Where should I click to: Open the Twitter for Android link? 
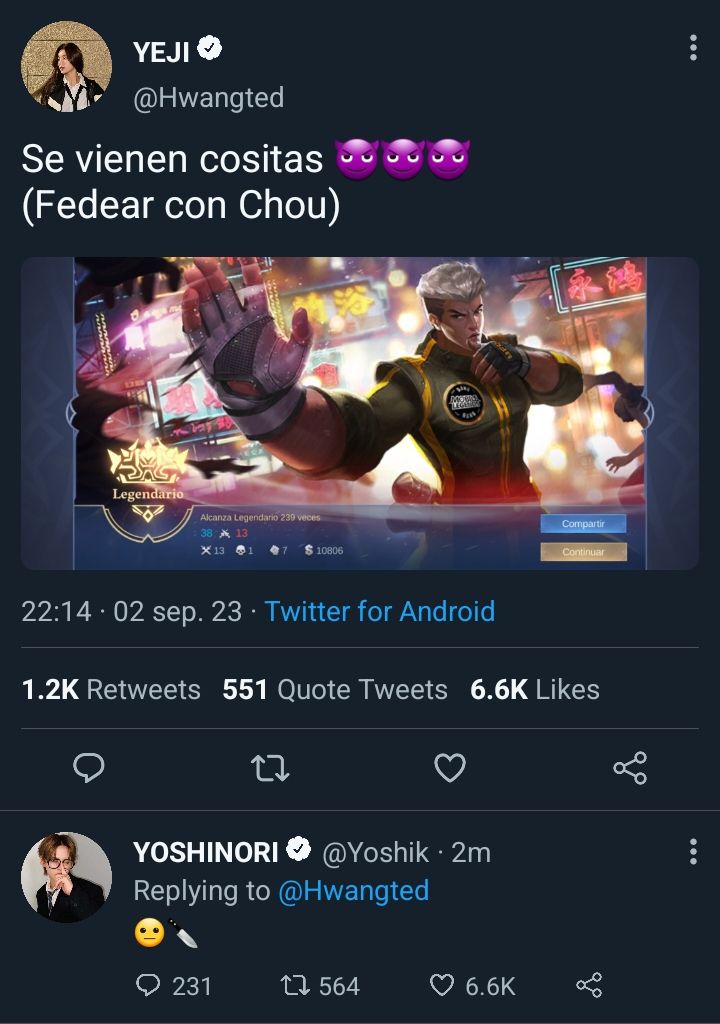click(x=380, y=612)
